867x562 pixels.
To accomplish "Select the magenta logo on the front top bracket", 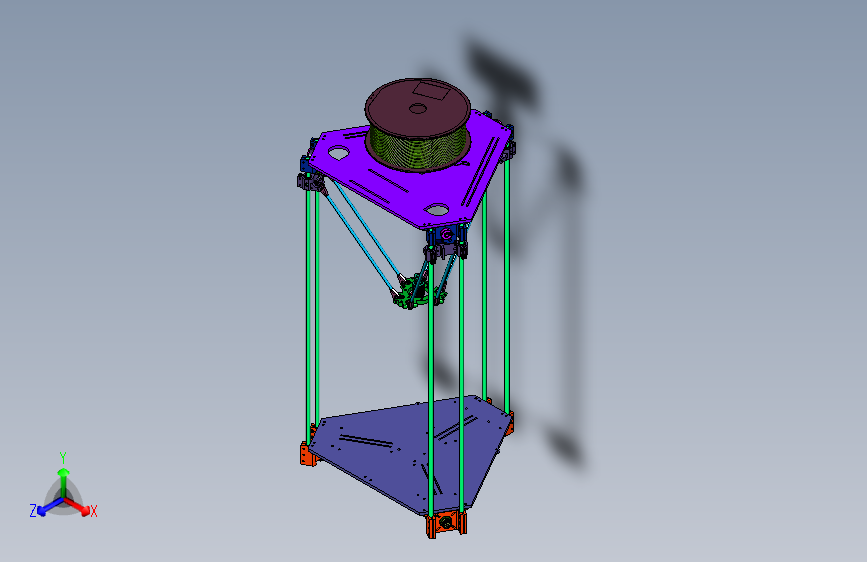I will [446, 235].
